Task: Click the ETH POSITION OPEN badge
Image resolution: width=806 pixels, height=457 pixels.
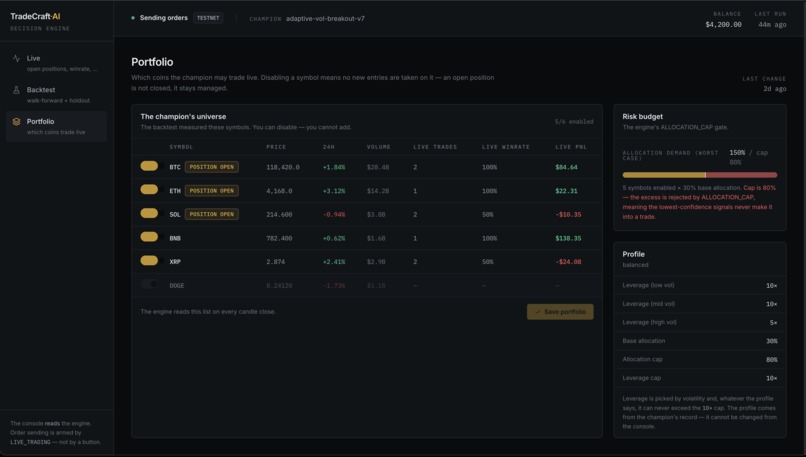Action: point(212,191)
